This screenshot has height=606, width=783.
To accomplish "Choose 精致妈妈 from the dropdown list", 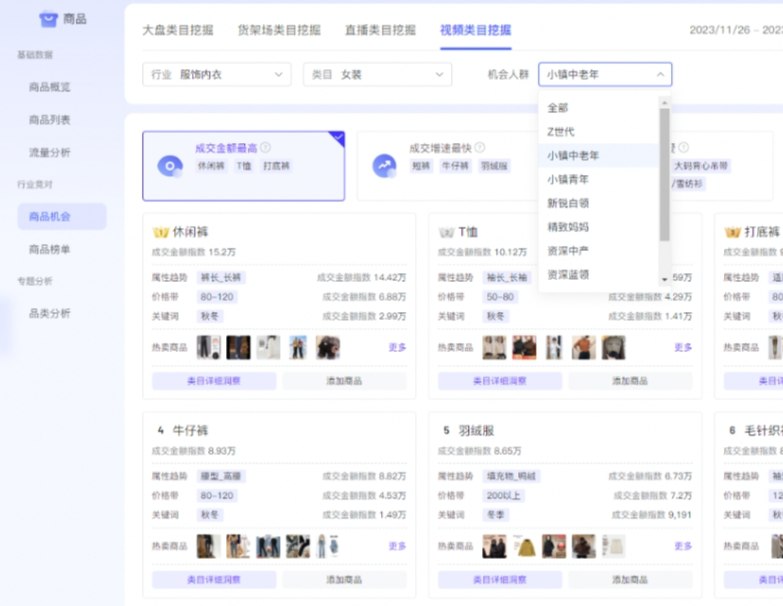I will pyautogui.click(x=568, y=227).
